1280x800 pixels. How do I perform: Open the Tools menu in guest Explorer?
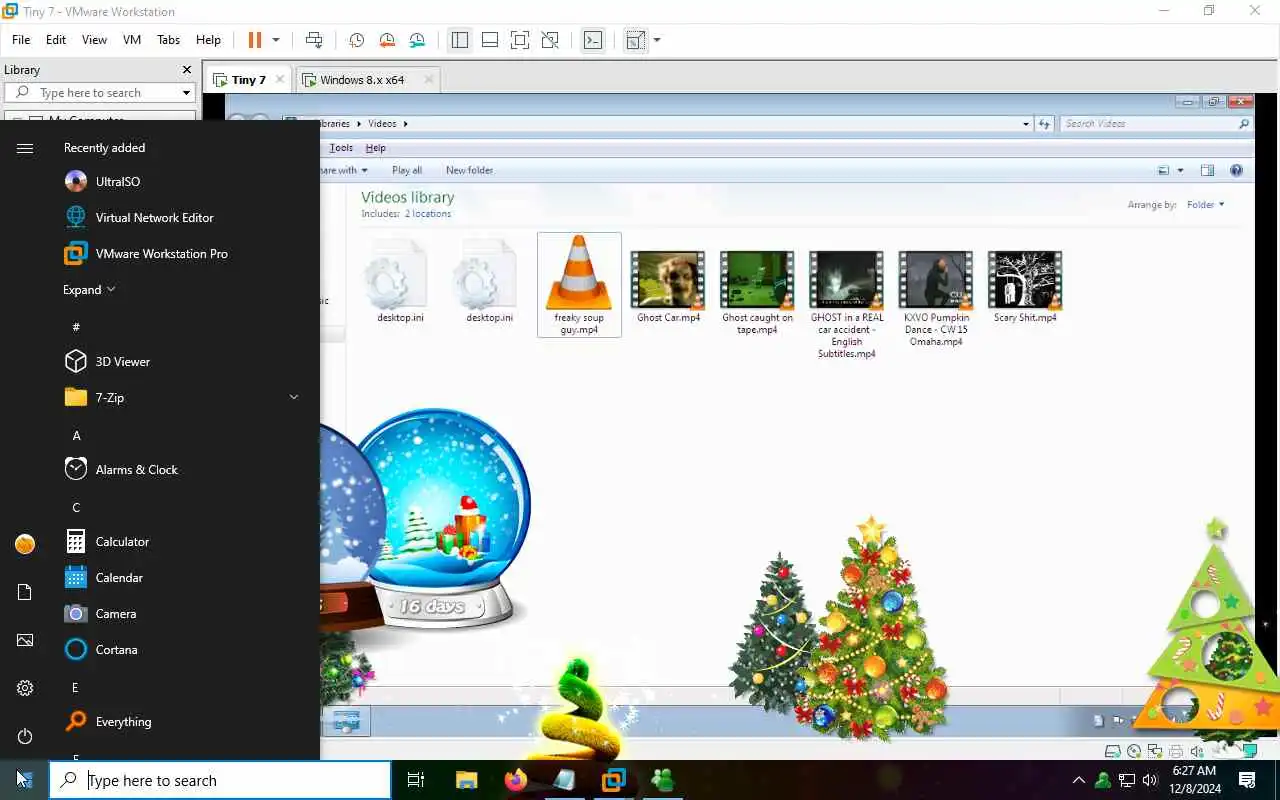coord(341,148)
